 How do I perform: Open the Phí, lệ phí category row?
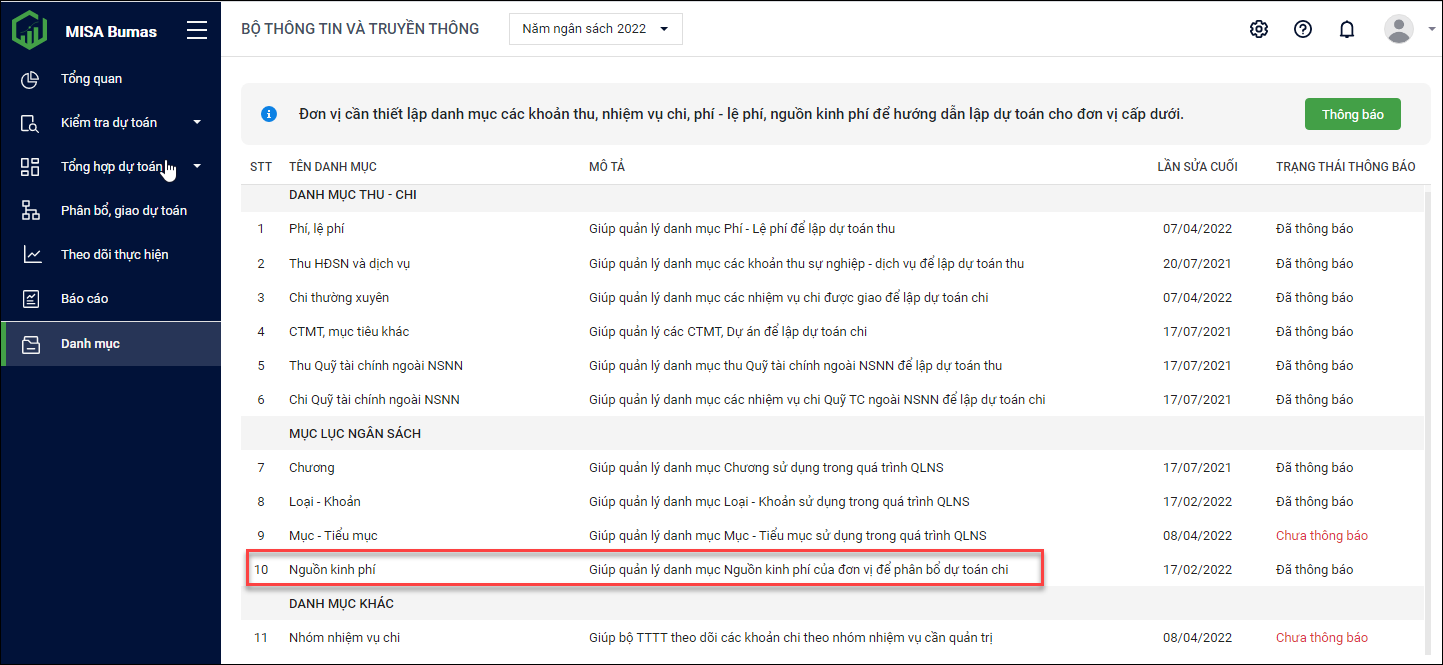pos(316,229)
